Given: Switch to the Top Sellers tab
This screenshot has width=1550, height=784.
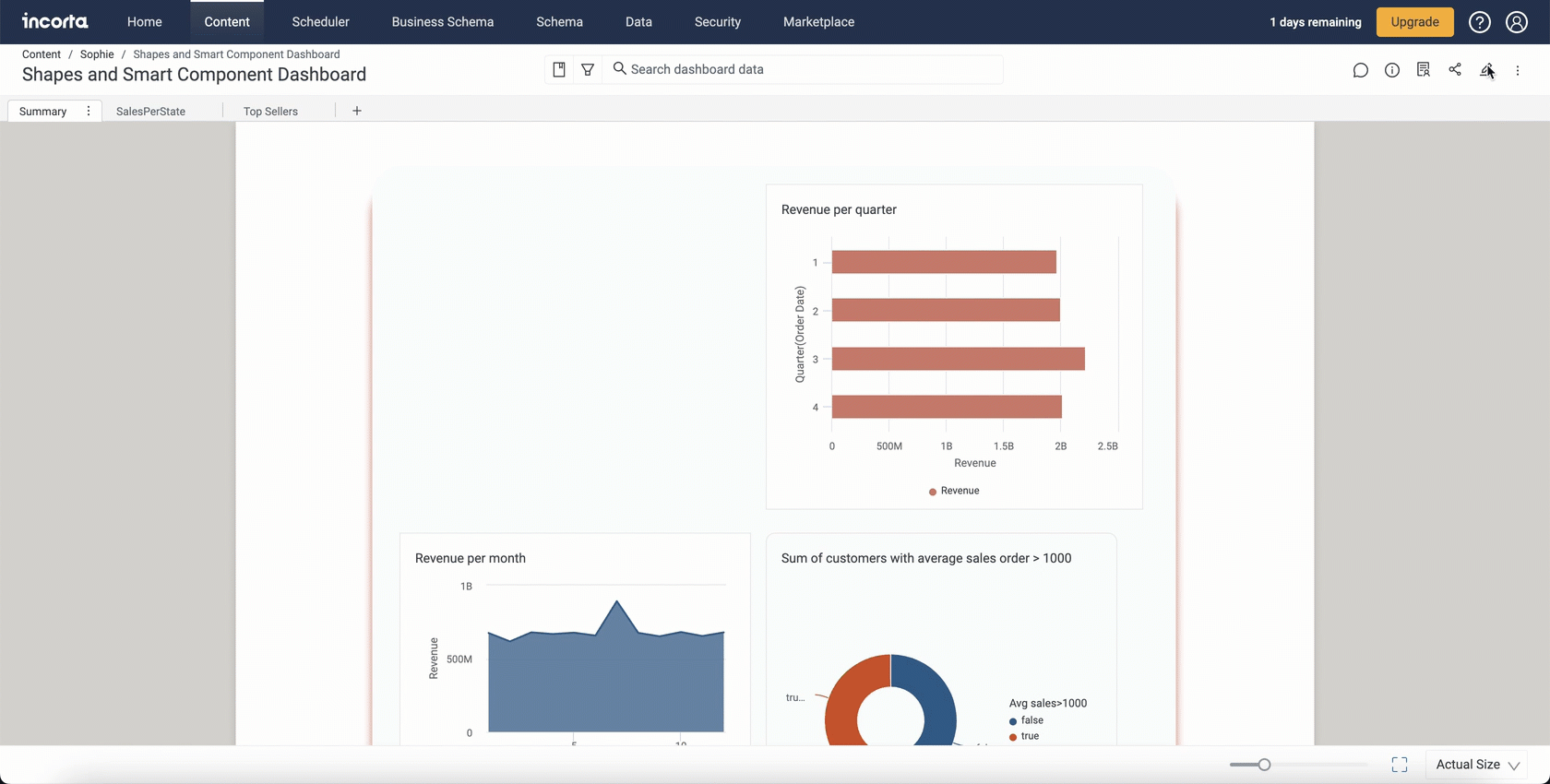Looking at the screenshot, I should click(270, 112).
